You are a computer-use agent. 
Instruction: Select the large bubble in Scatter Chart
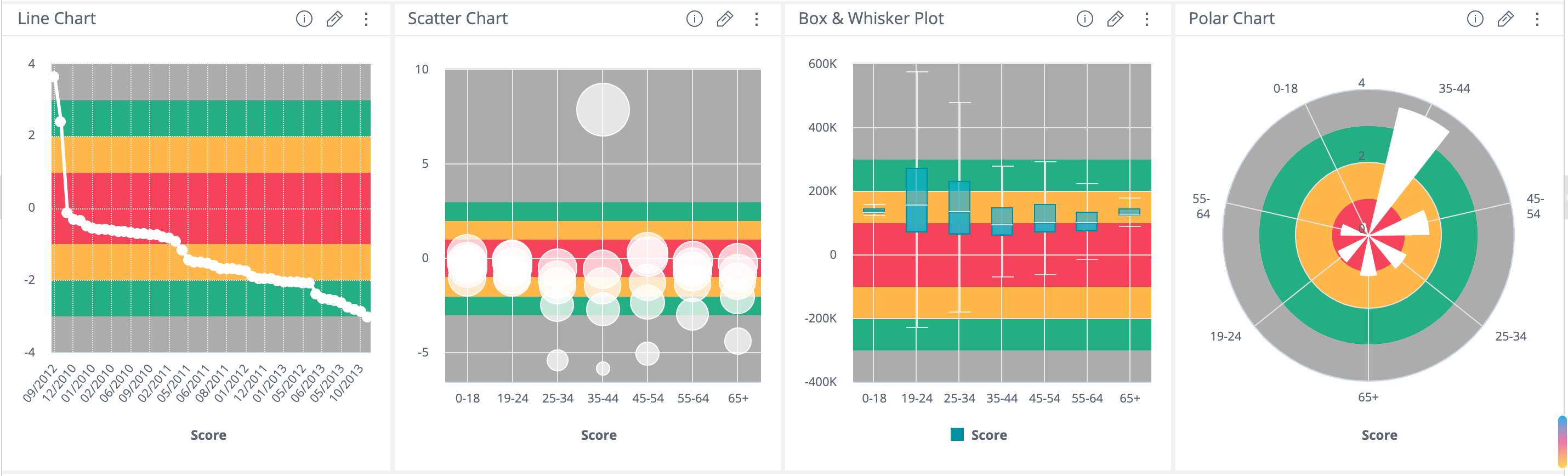click(x=603, y=110)
